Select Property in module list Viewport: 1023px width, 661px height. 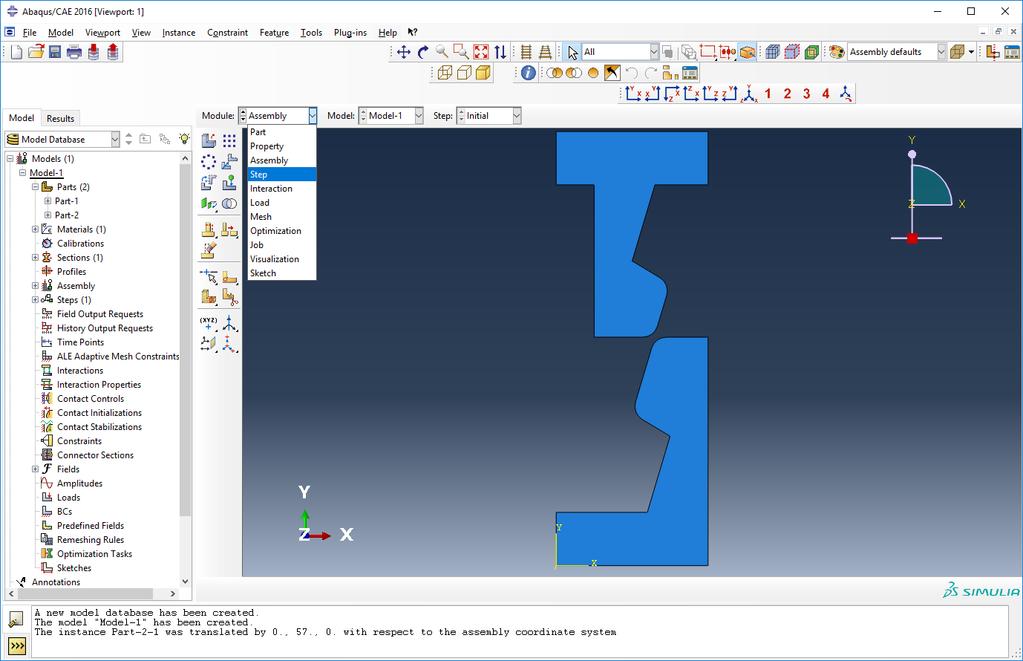pos(282,146)
